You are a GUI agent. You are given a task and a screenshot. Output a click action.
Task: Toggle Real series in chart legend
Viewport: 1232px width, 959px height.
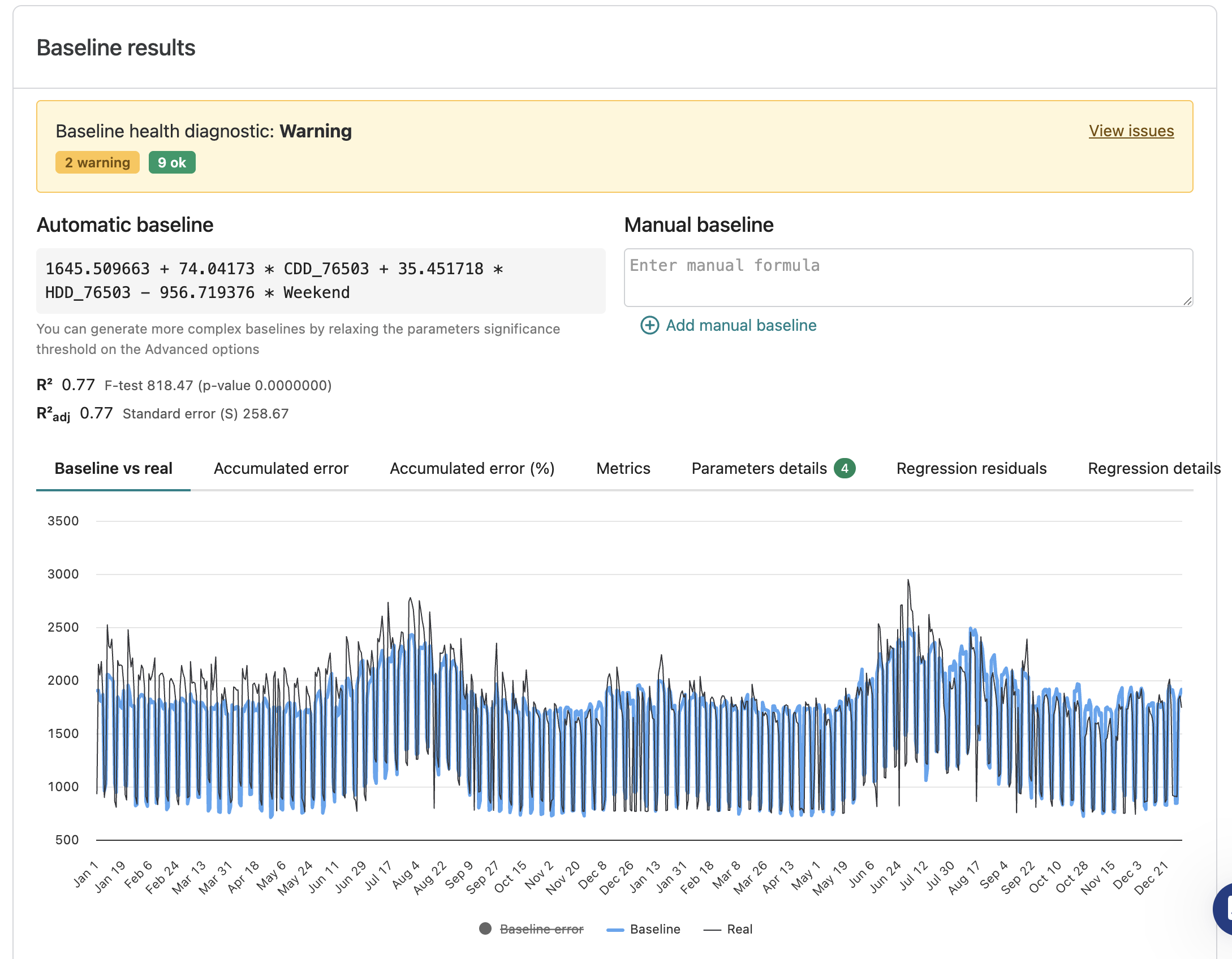(x=727, y=929)
